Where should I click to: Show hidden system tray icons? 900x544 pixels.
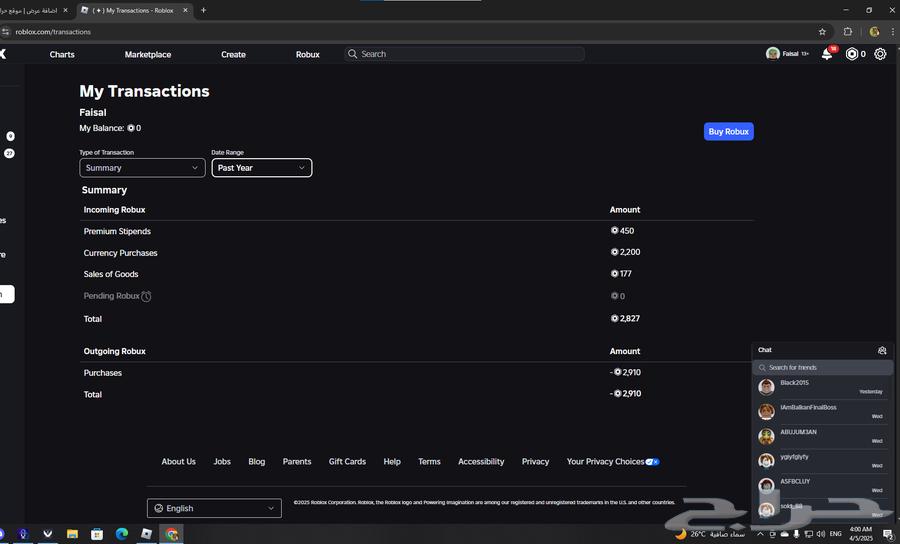point(761,534)
